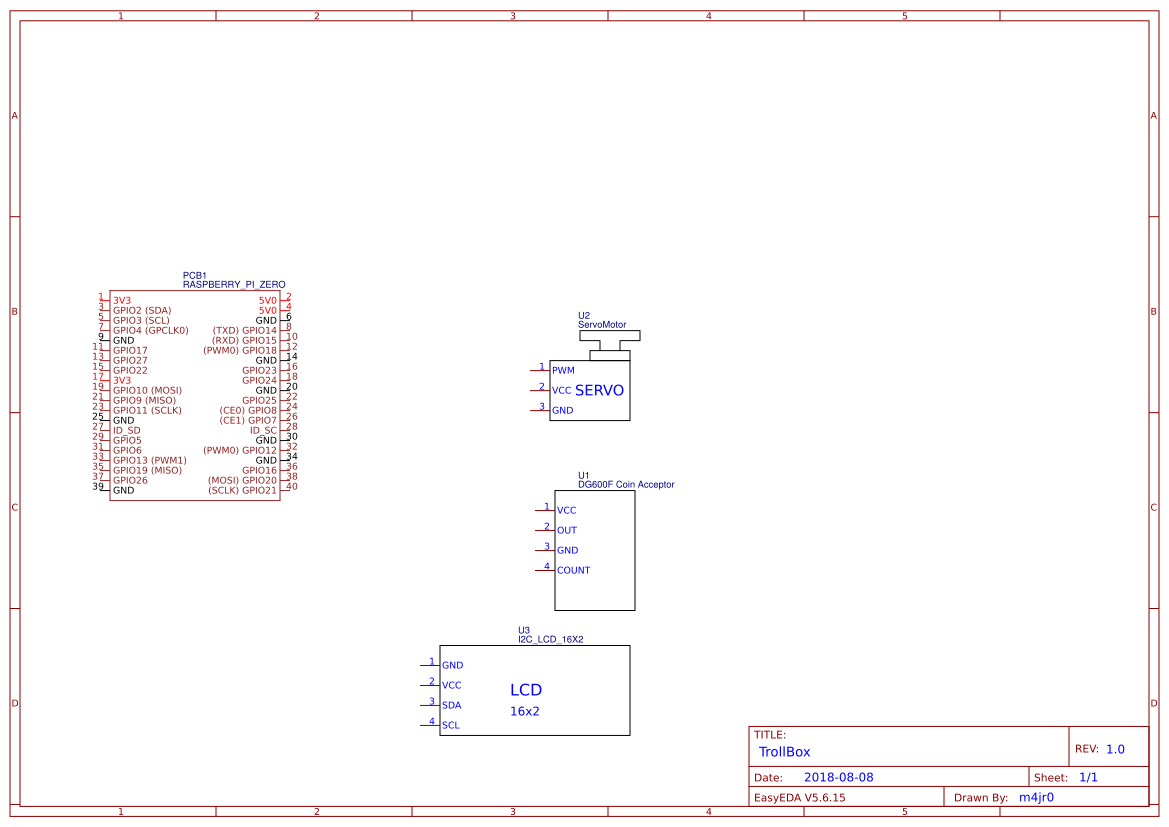The image size is (1169, 827).
Task: Click (SCLK) GPIO21 pin label
Action: pos(242,490)
